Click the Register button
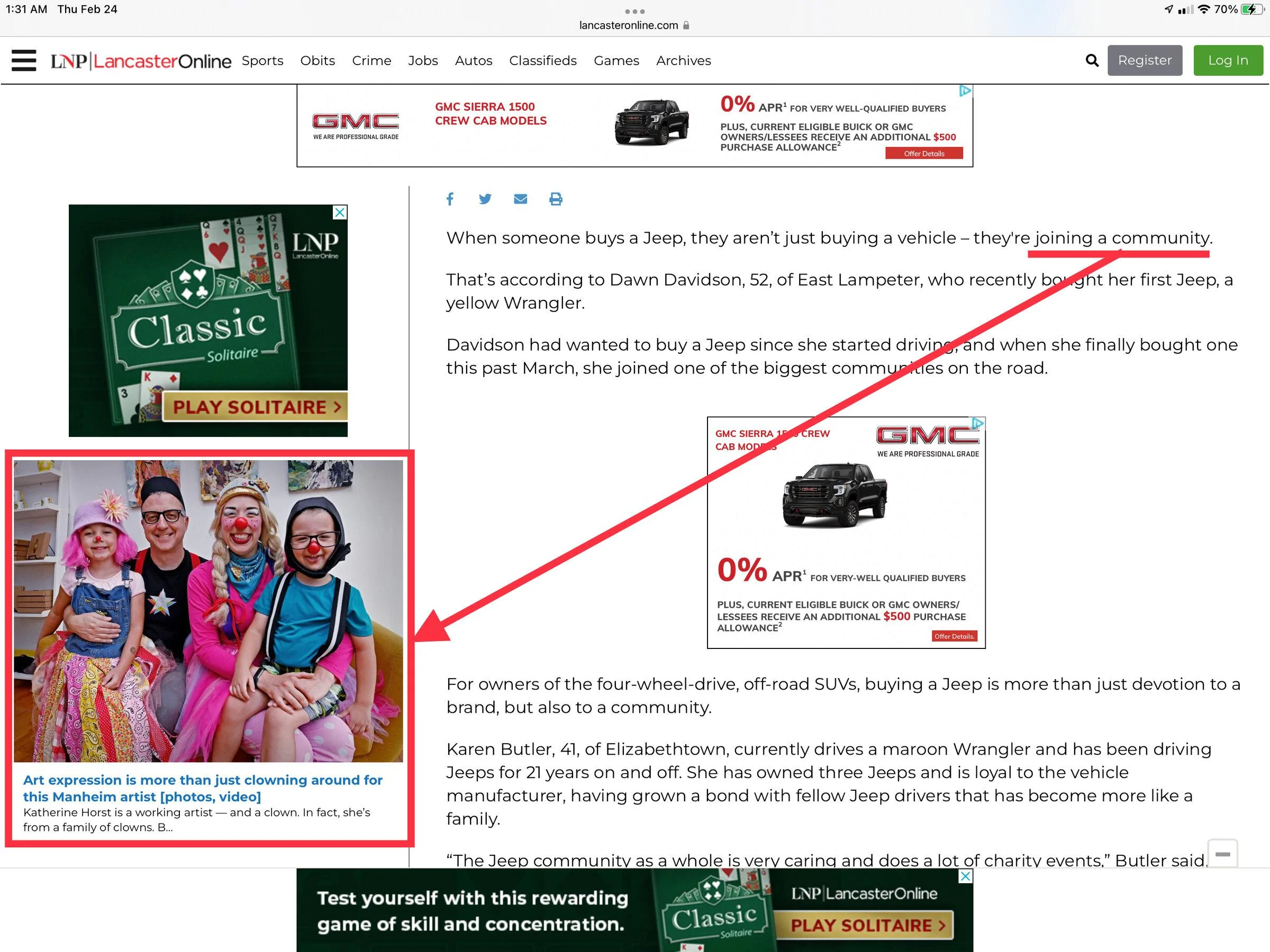This screenshot has height=952, width=1270. point(1145,60)
